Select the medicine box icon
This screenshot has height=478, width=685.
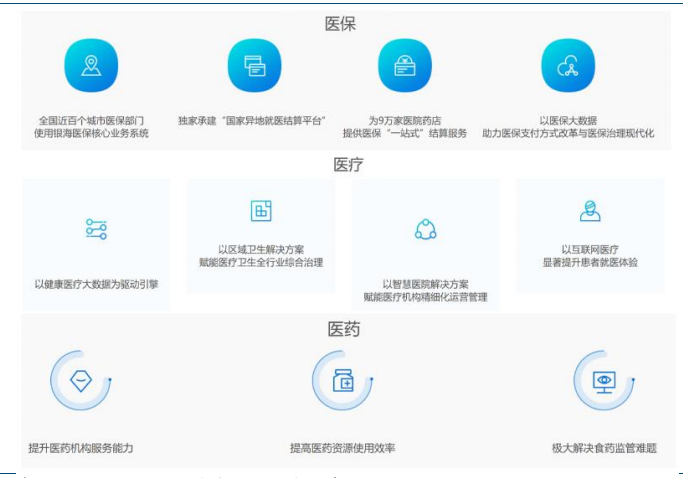click(343, 381)
